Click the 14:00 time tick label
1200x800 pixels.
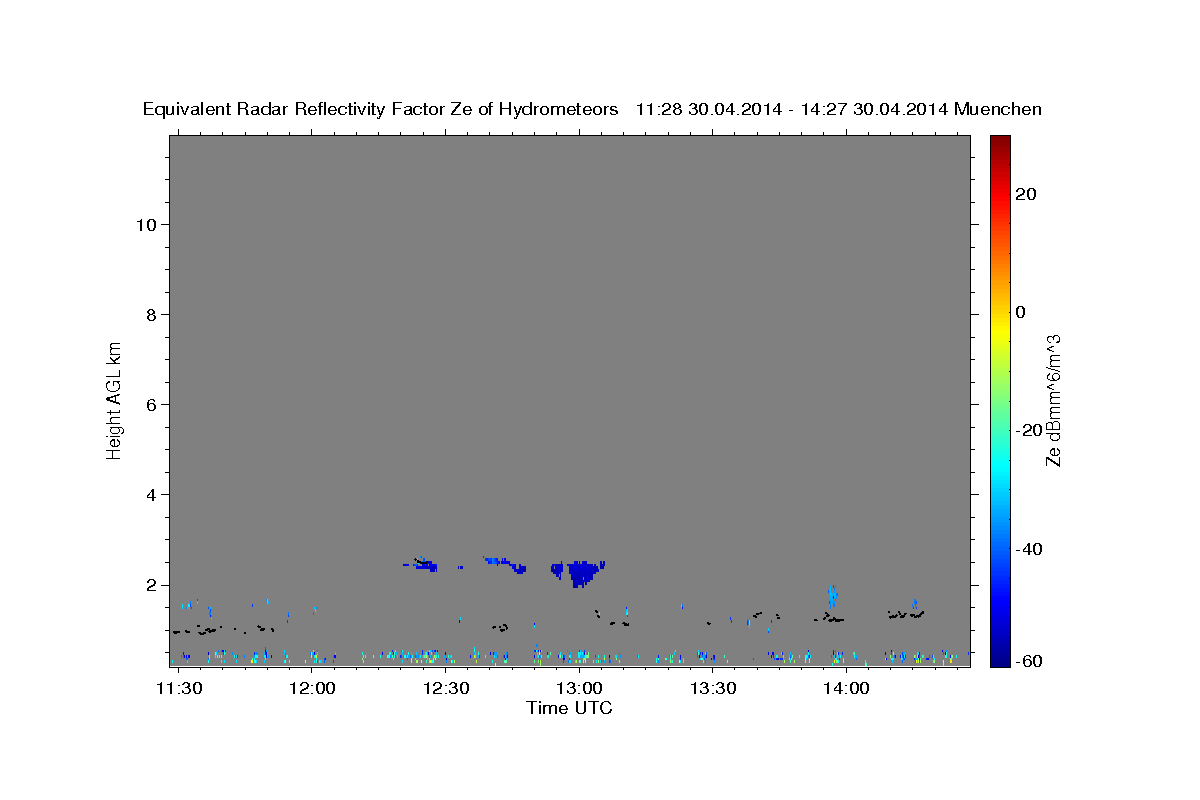tap(846, 688)
